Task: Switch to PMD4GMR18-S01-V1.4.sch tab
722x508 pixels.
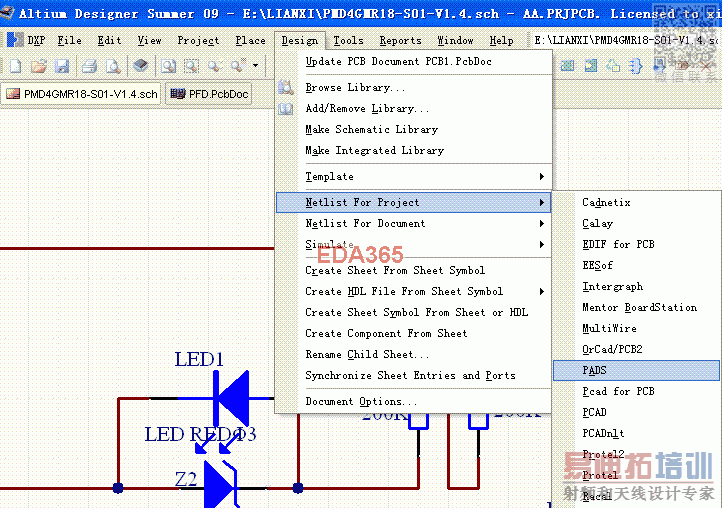Action: pos(82,94)
